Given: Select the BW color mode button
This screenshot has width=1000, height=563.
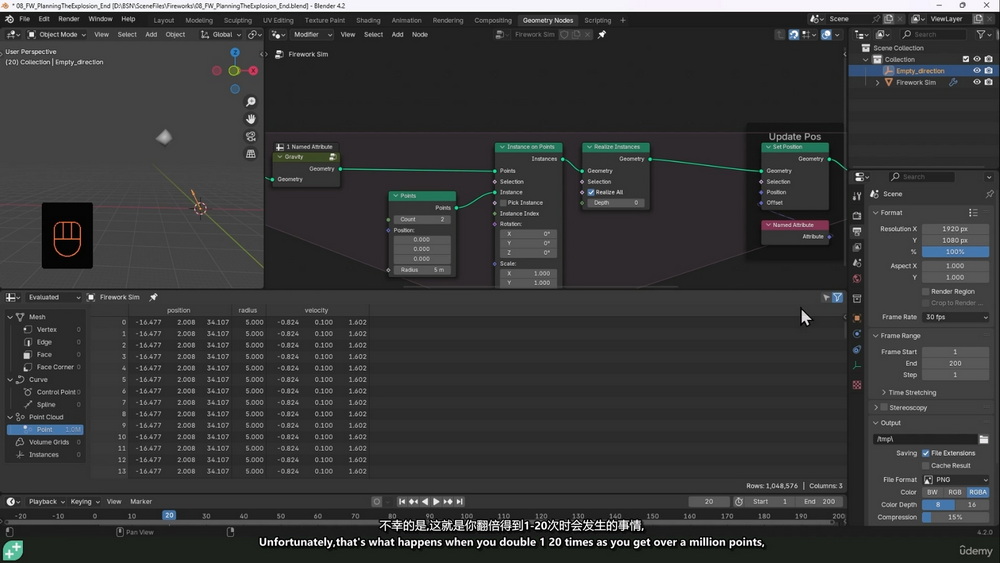Looking at the screenshot, I should pyautogui.click(x=932, y=492).
